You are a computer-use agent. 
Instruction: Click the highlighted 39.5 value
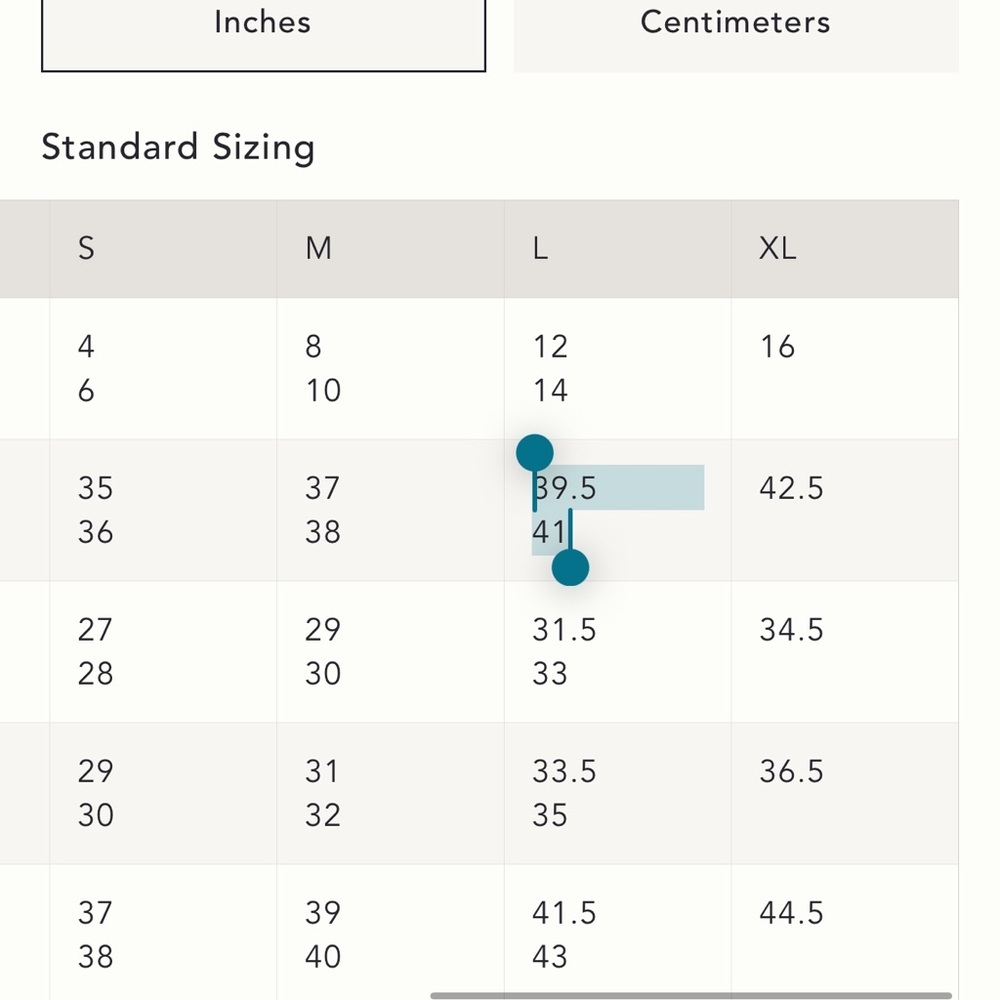click(564, 489)
